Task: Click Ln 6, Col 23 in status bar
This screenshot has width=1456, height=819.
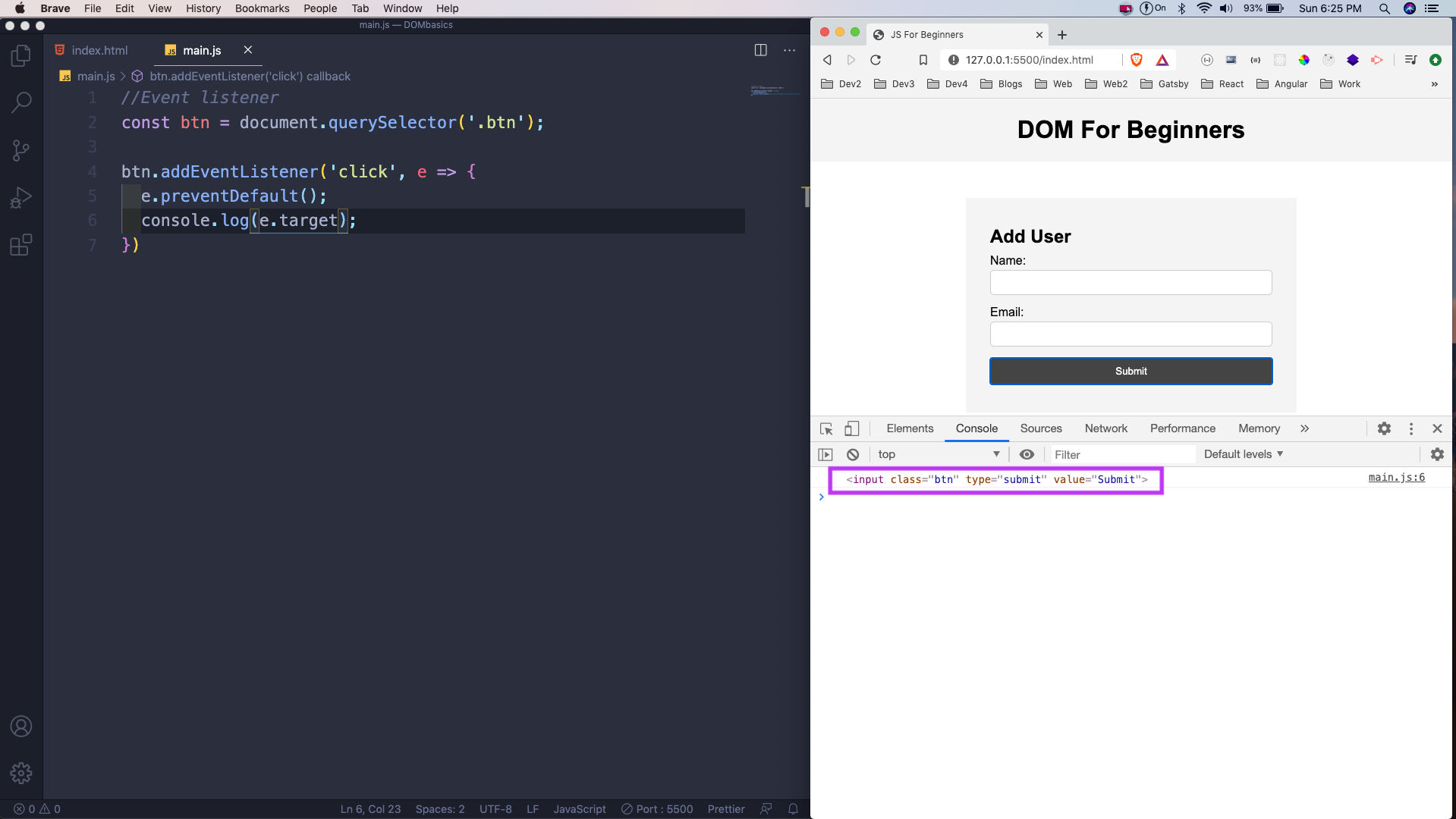Action: 370,809
